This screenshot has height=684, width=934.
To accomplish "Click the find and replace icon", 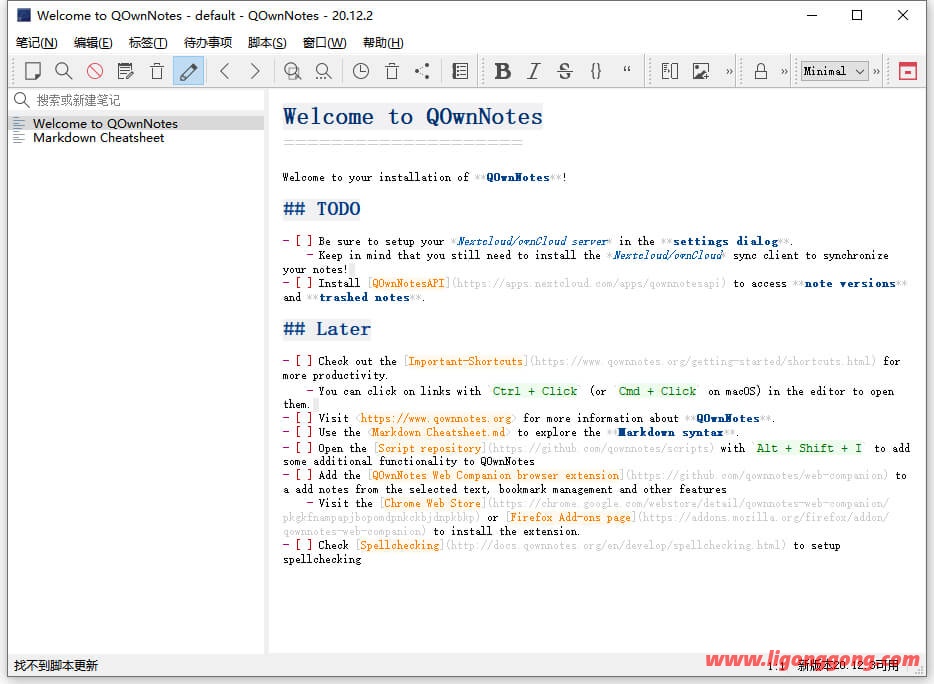I will click(323, 71).
